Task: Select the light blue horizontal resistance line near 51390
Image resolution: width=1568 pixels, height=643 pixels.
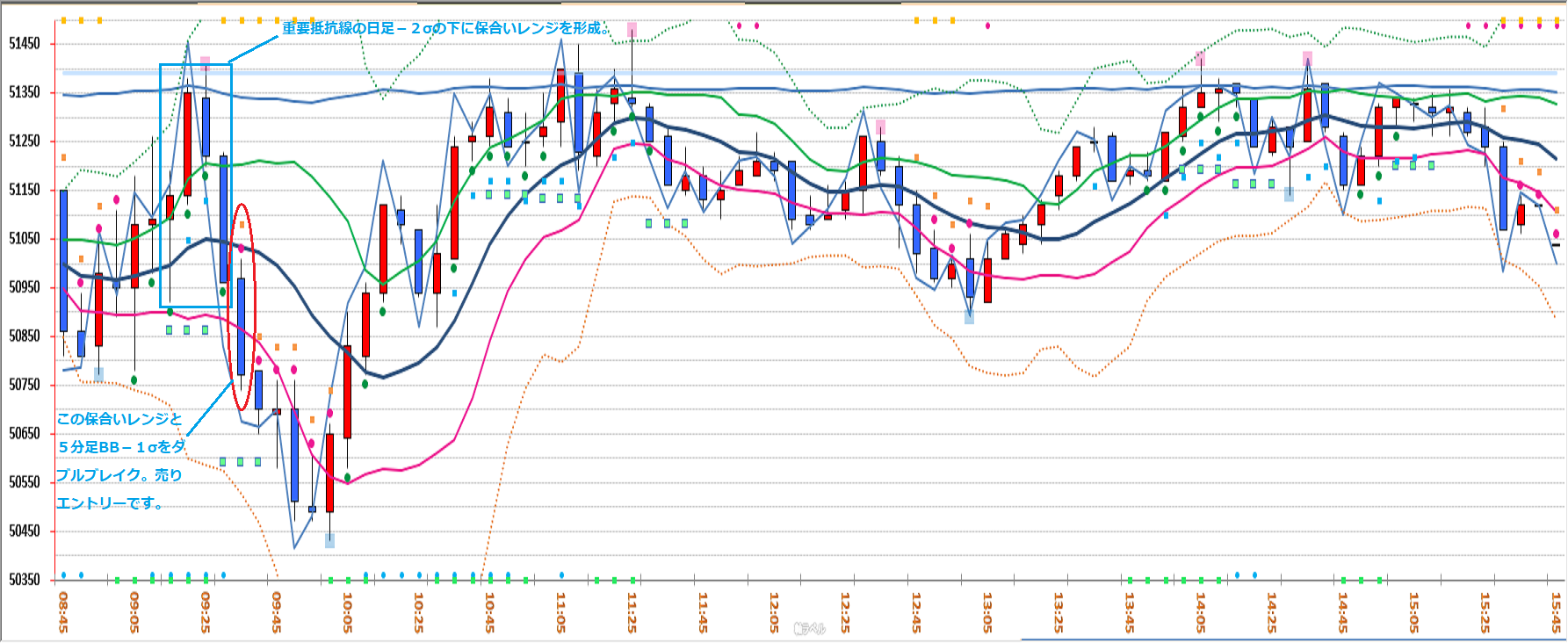Action: pos(791,73)
